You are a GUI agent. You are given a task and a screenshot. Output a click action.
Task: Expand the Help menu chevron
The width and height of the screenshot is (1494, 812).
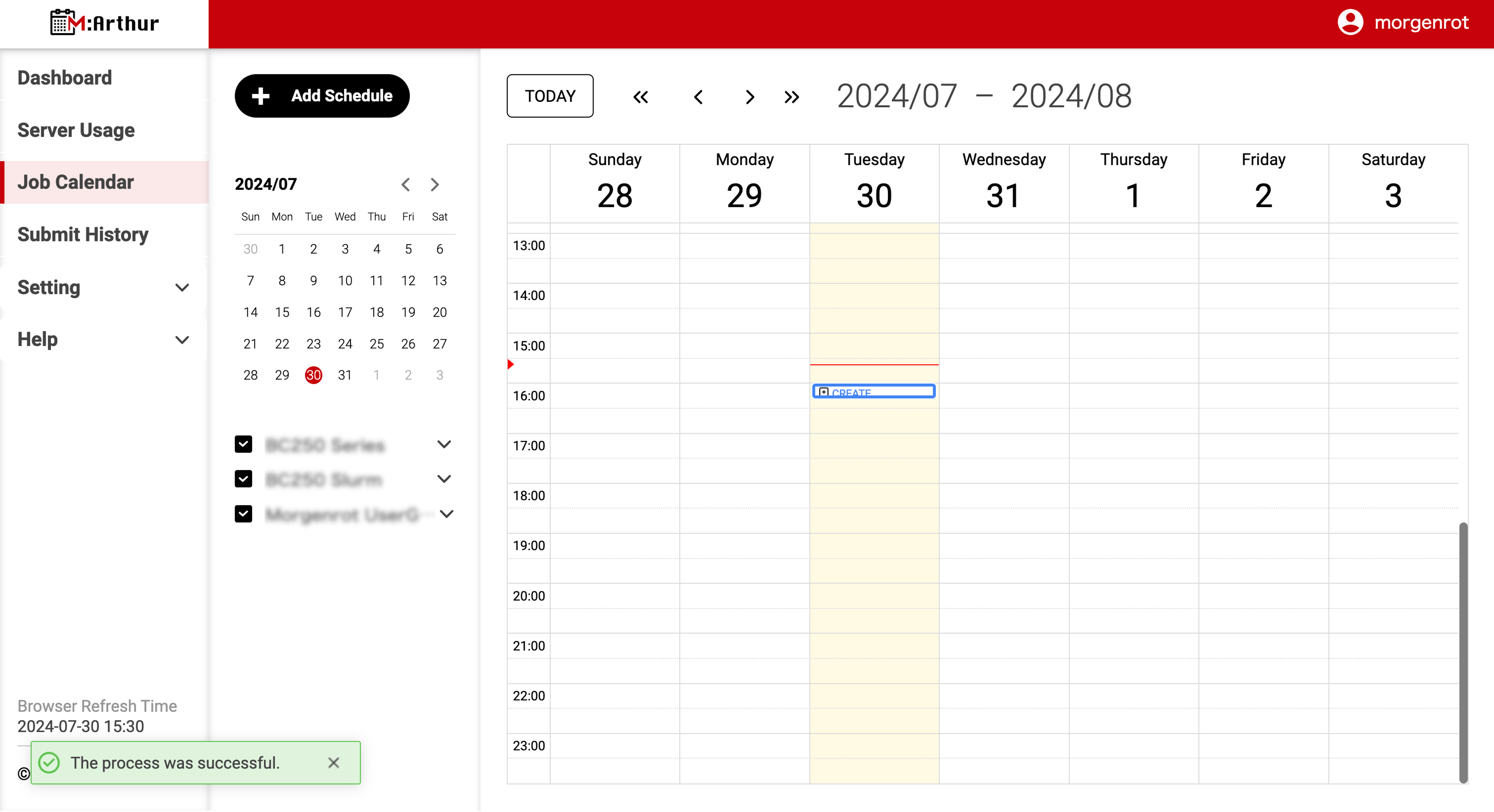point(182,340)
